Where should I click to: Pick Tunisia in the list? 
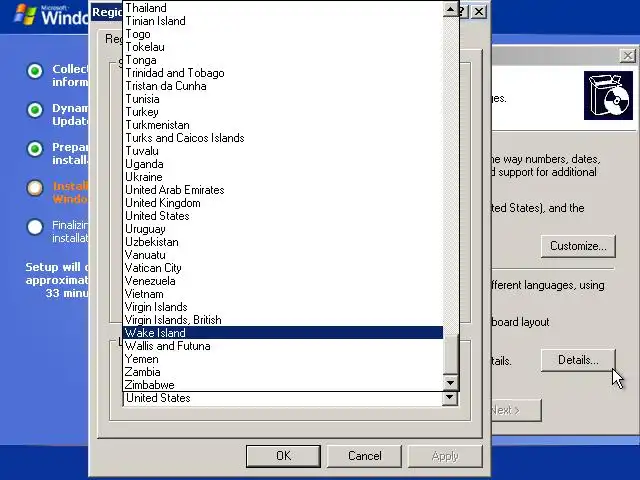282,99
